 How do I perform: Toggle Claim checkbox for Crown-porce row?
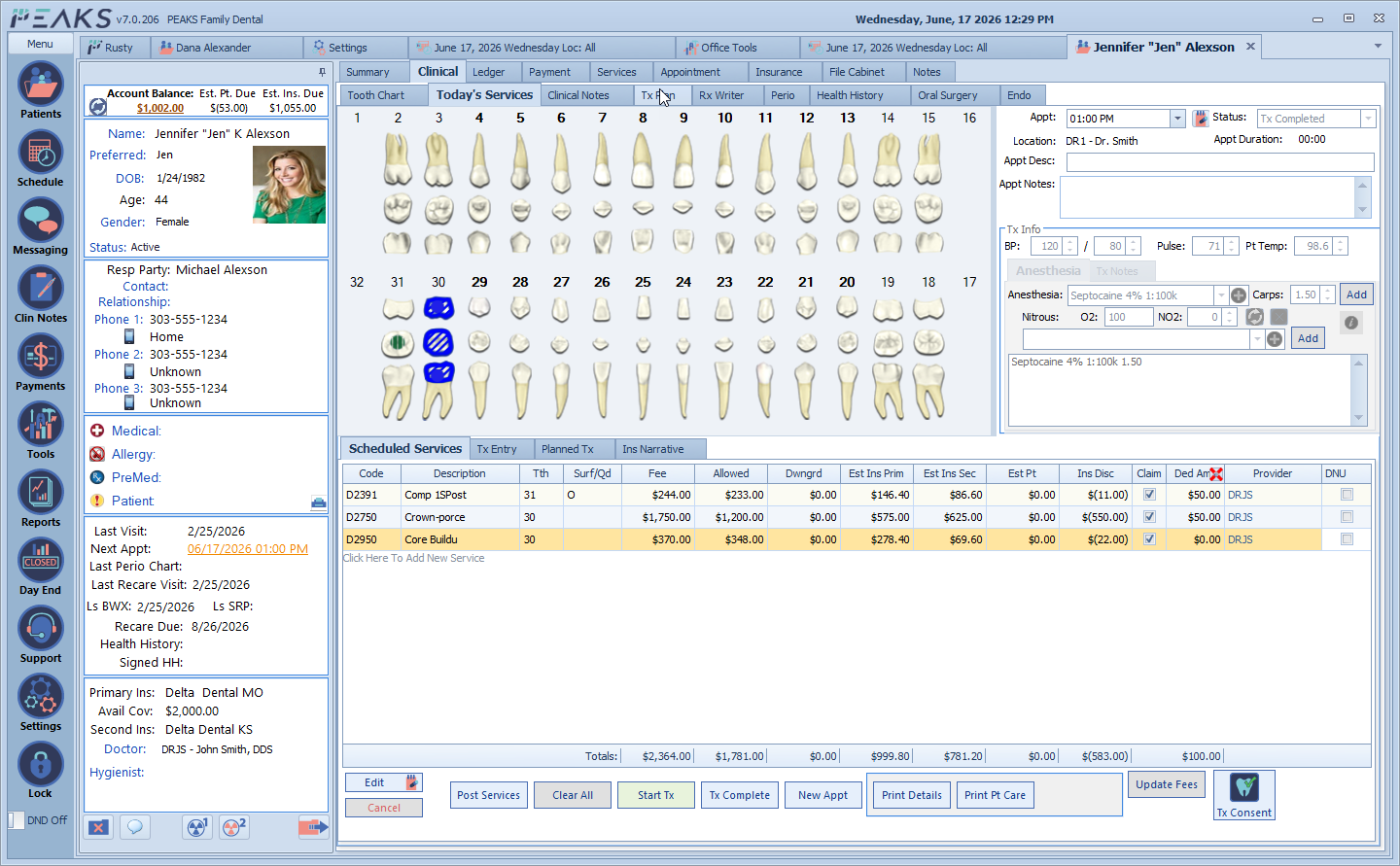tap(1149, 517)
